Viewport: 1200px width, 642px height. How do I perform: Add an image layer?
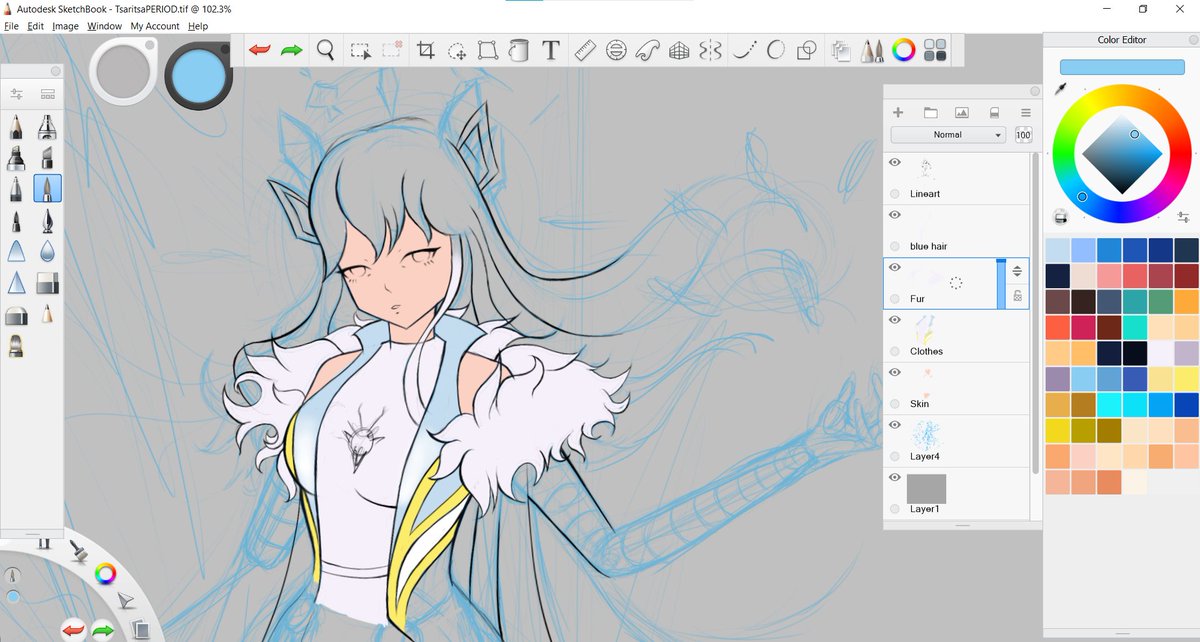click(961, 113)
